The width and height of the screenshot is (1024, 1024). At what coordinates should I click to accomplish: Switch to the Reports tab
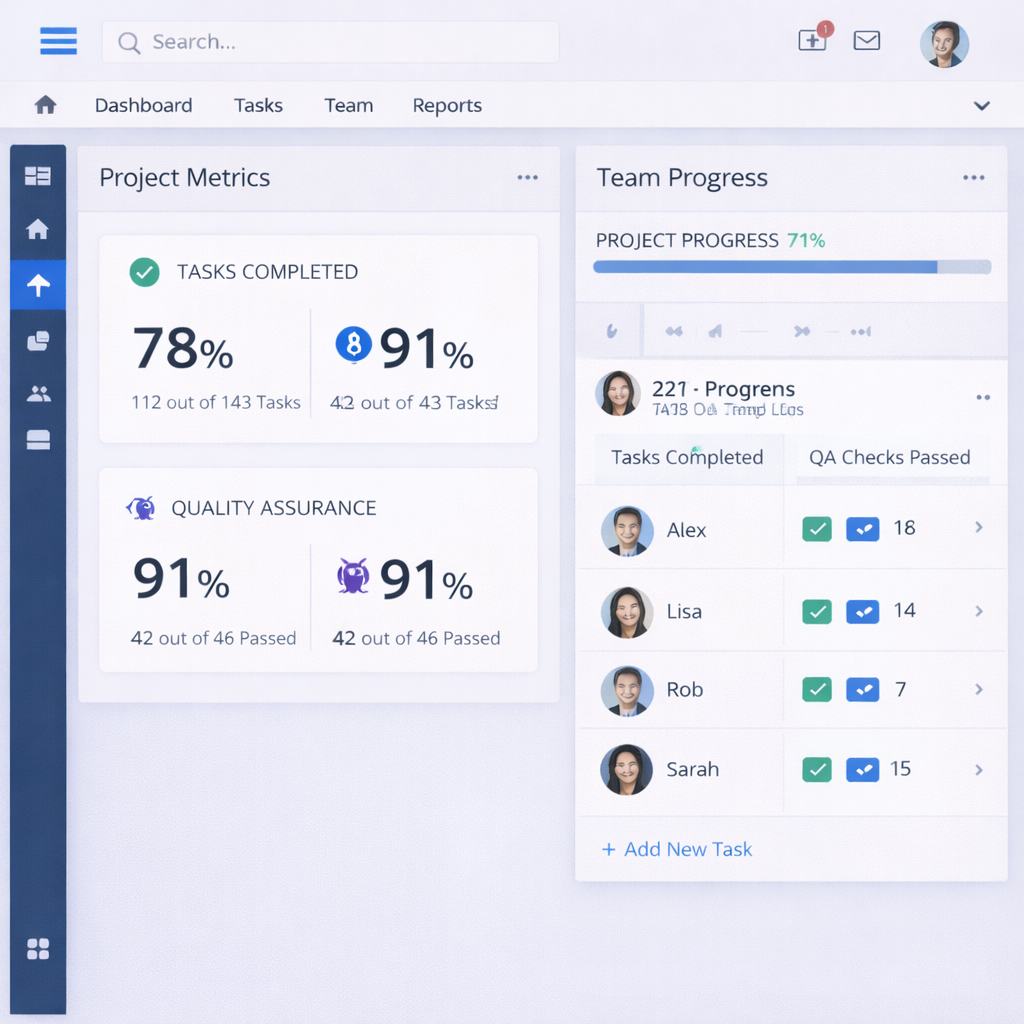point(447,106)
